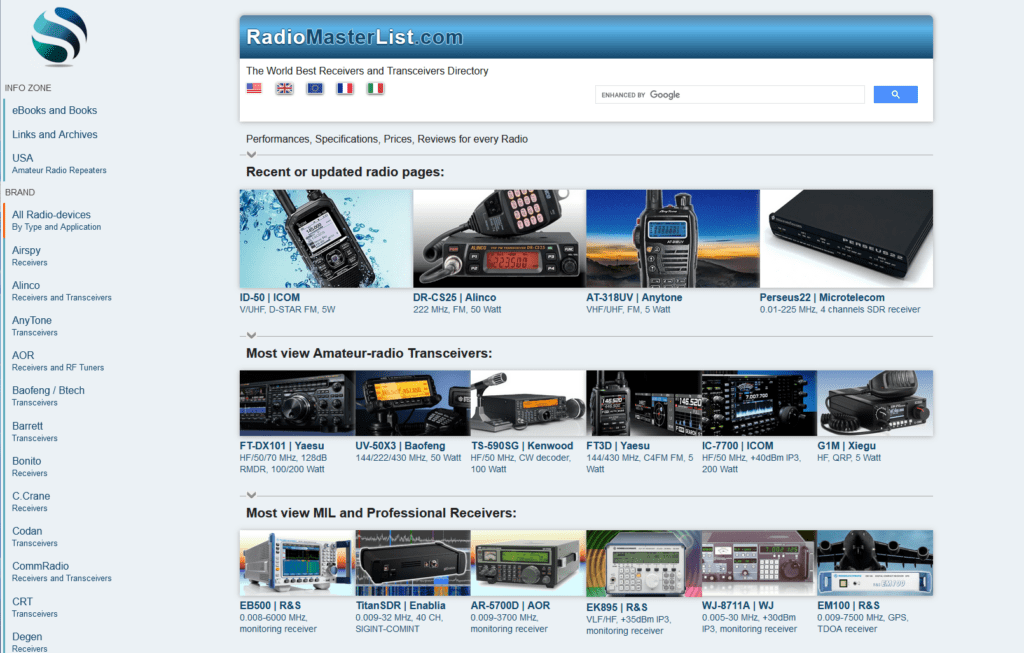
Task: Open Baofeng / Btech Transceivers brand
Action: tap(48, 396)
